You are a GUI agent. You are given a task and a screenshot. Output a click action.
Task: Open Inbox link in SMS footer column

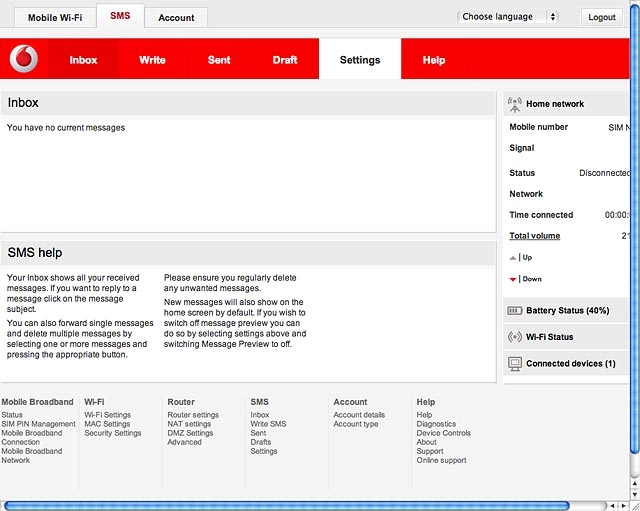tap(260, 415)
